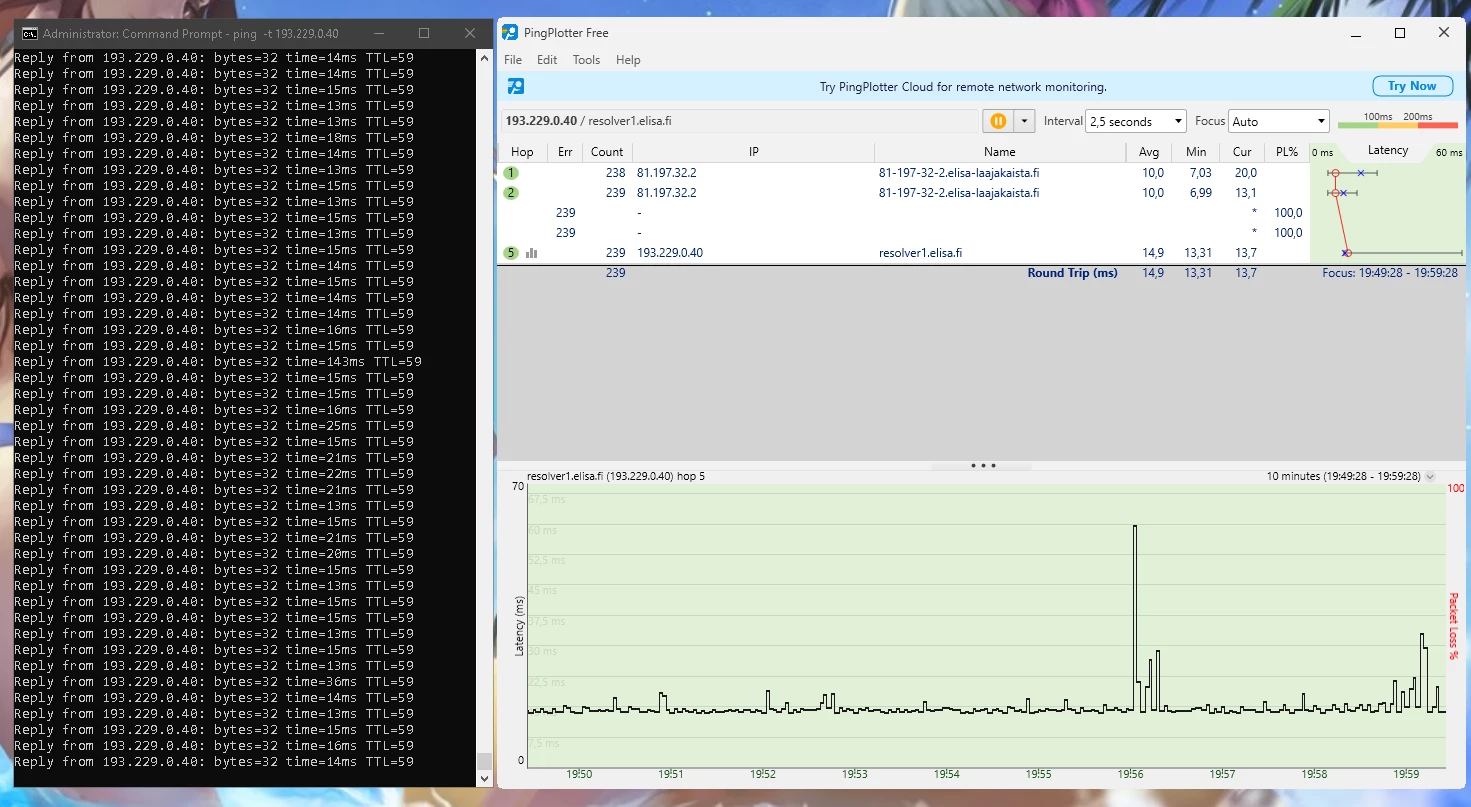Image resolution: width=1471 pixels, height=807 pixels.
Task: Click the Cur column header
Action: (x=1242, y=152)
